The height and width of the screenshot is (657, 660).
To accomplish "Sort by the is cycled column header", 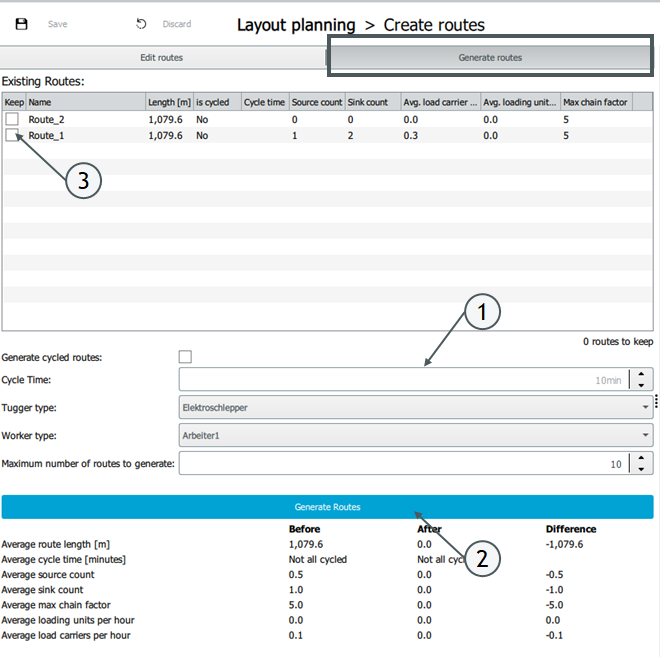I will (217, 102).
